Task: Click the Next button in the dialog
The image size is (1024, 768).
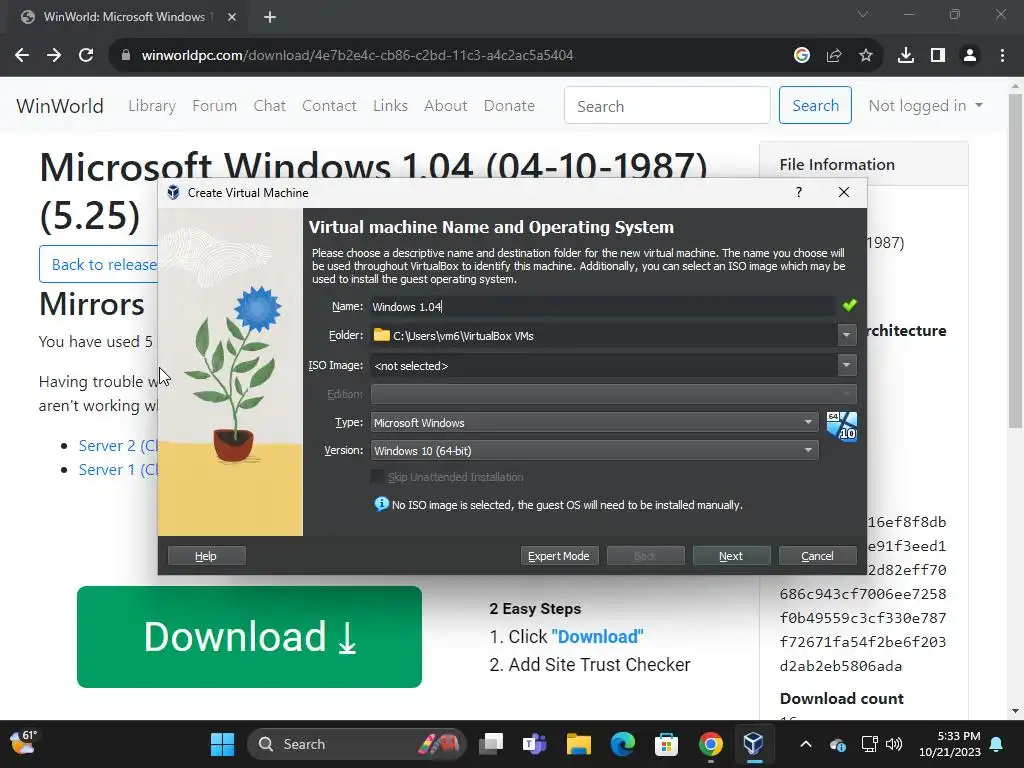Action: [731, 556]
